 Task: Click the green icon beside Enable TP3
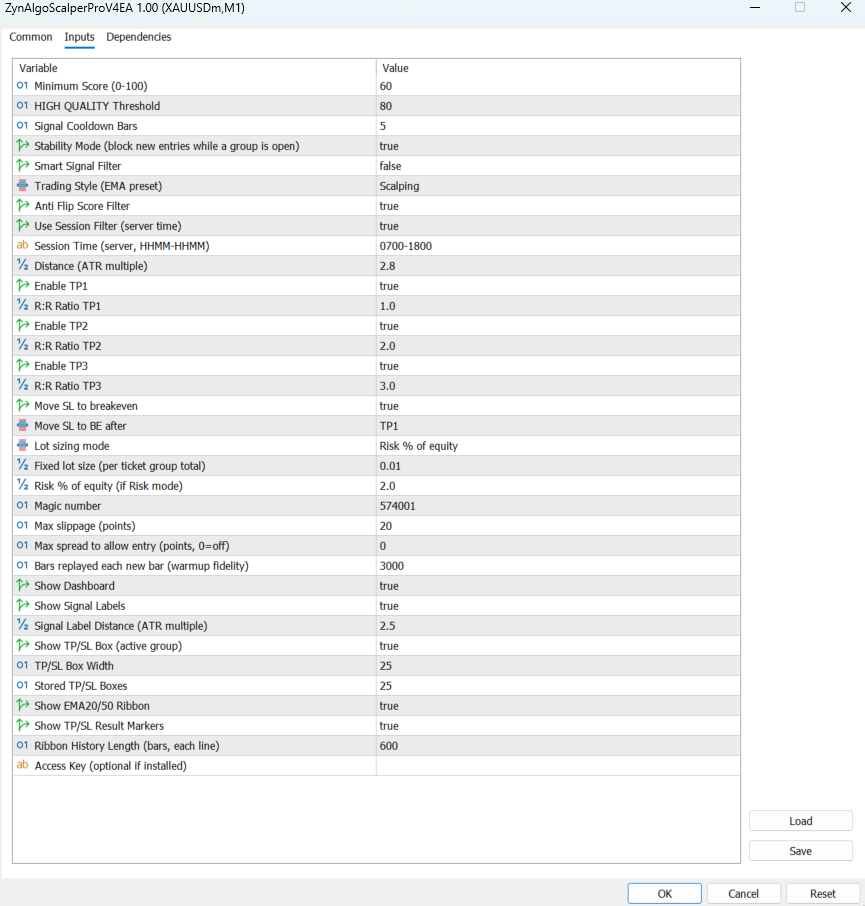tap(23, 366)
